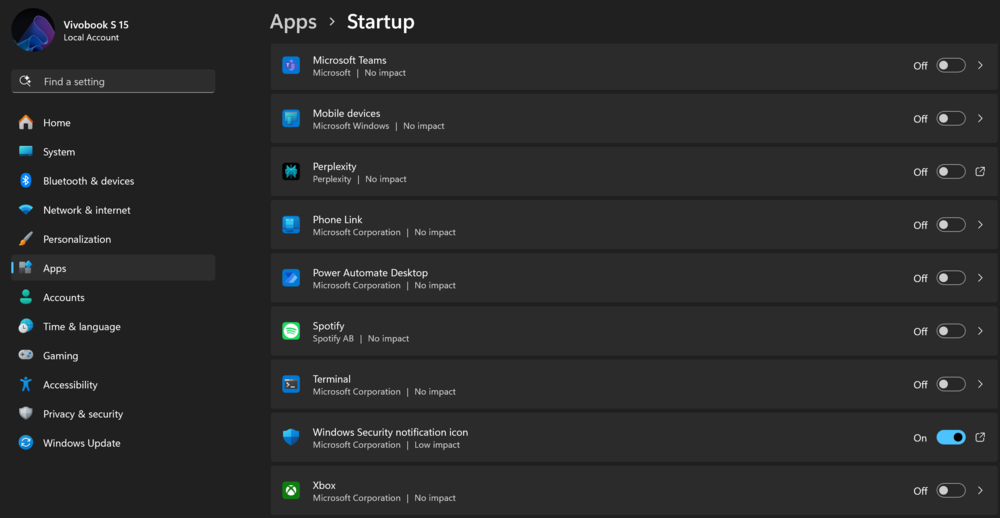This screenshot has width=1000, height=518.
Task: Disable Windows Security notification icon startup
Action: [x=950, y=438]
